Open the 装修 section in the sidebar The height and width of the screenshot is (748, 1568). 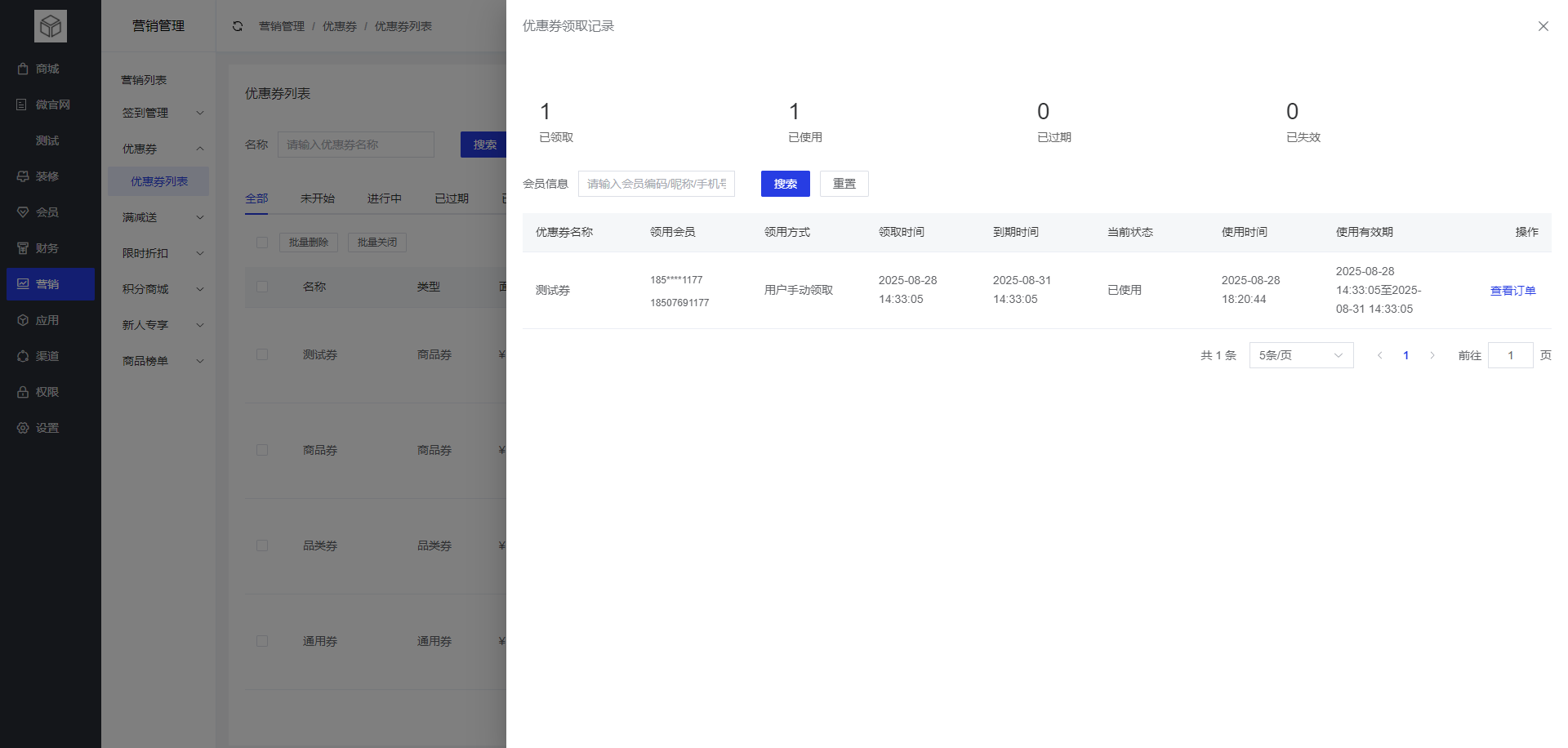click(49, 176)
